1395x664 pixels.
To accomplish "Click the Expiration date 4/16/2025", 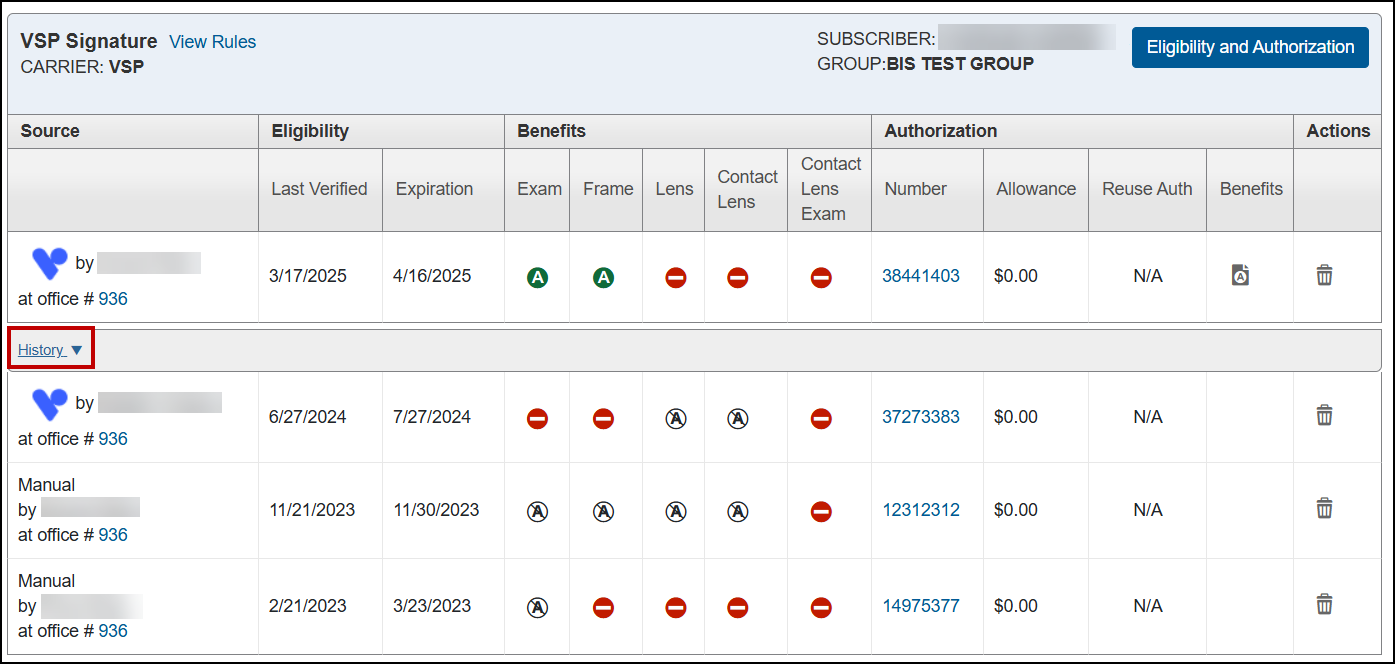I will pyautogui.click(x=432, y=276).
